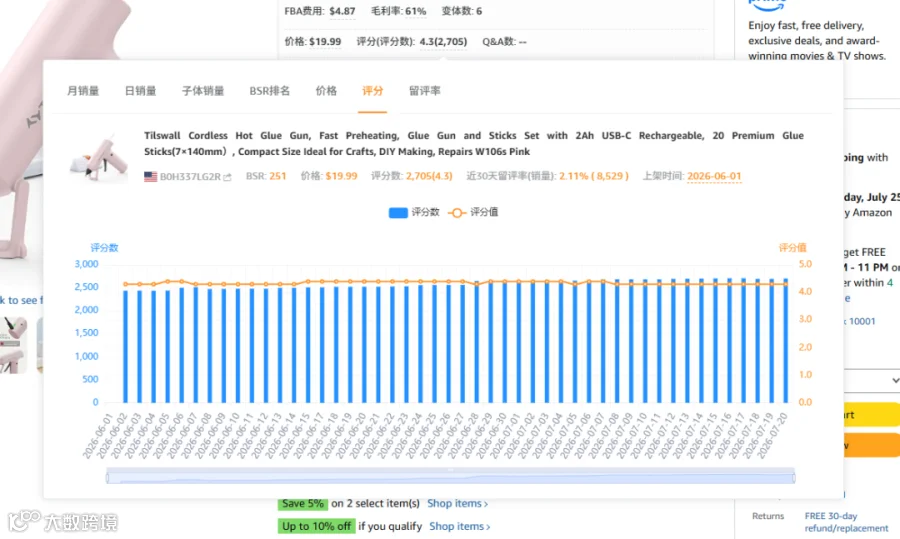Click the right handle of the range slider
The image size is (900, 539).
tap(794, 477)
